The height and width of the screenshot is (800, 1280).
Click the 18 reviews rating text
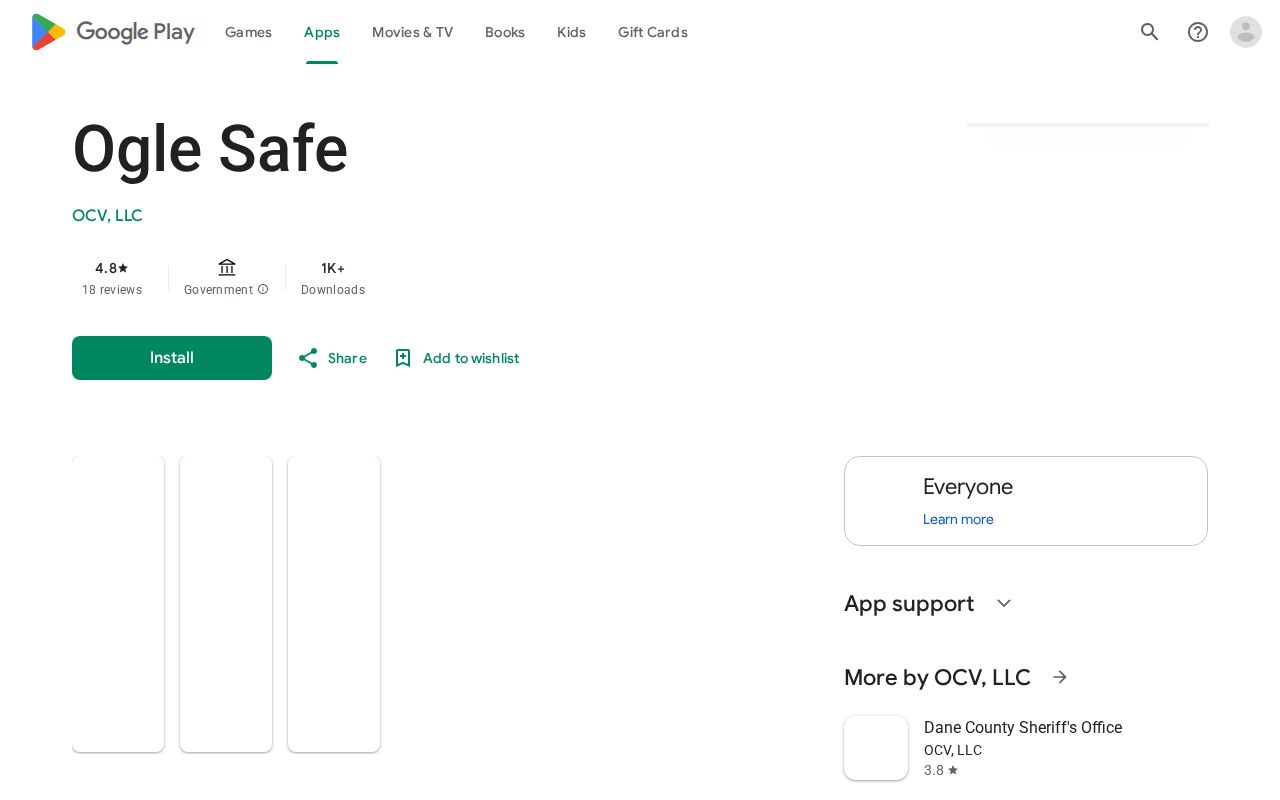(112, 290)
